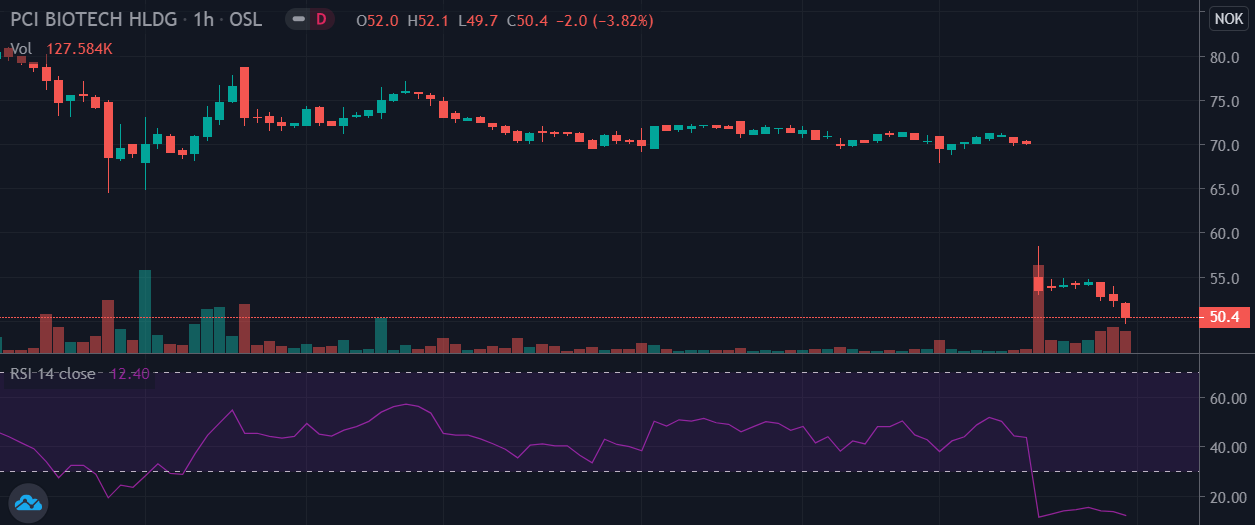Screen dimensions: 1255x525
Task: Click the delayed data 'D' badge
Action: point(321,19)
